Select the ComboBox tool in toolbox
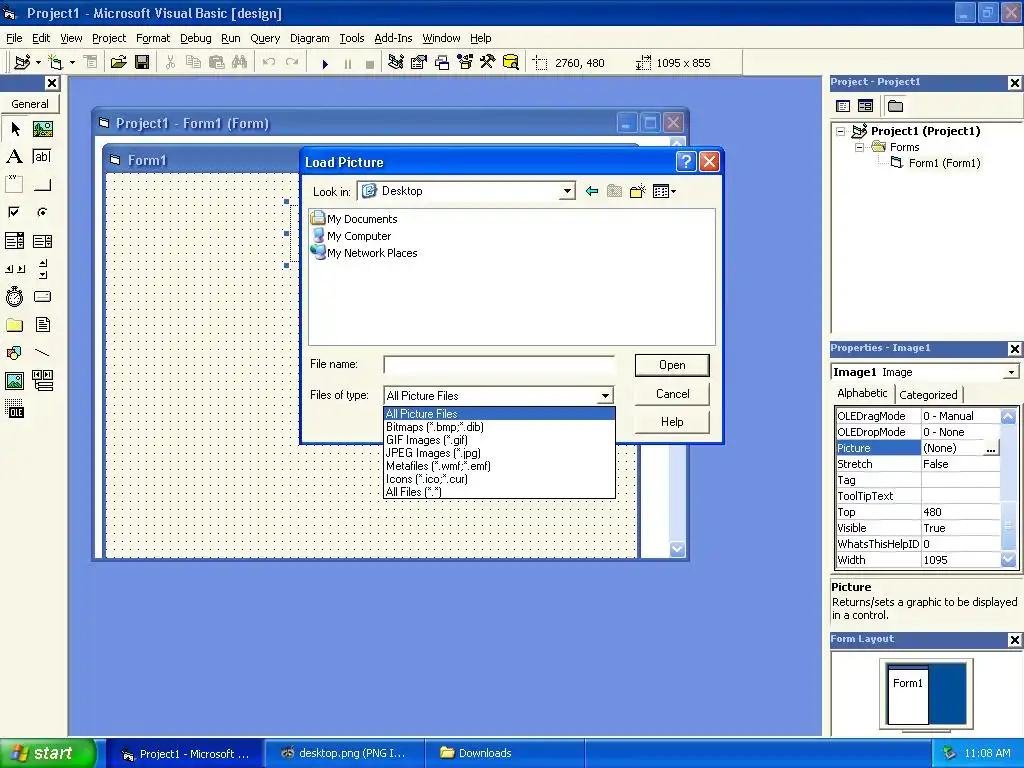Viewport: 1024px width, 768px height. coord(15,241)
